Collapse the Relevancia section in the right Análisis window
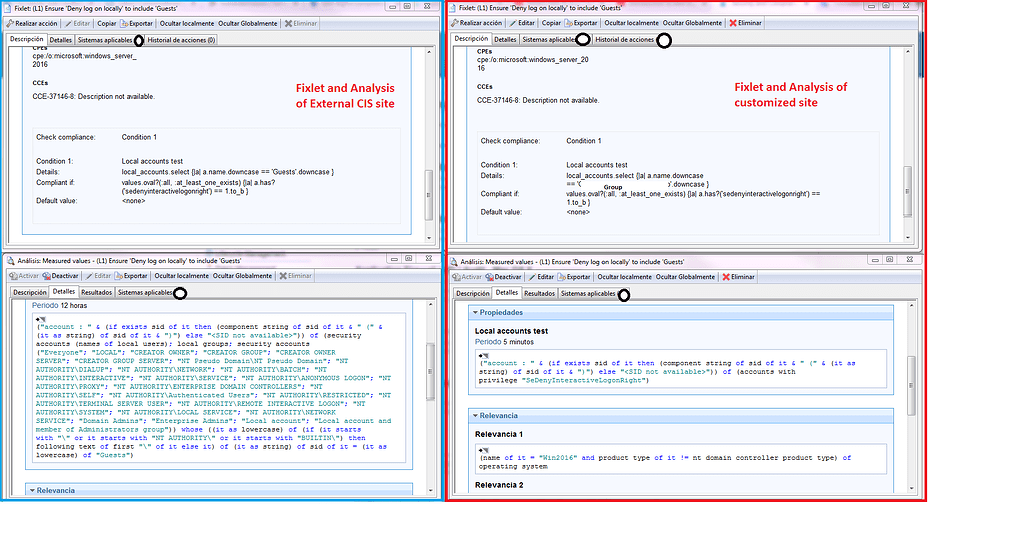 pyautogui.click(x=475, y=415)
